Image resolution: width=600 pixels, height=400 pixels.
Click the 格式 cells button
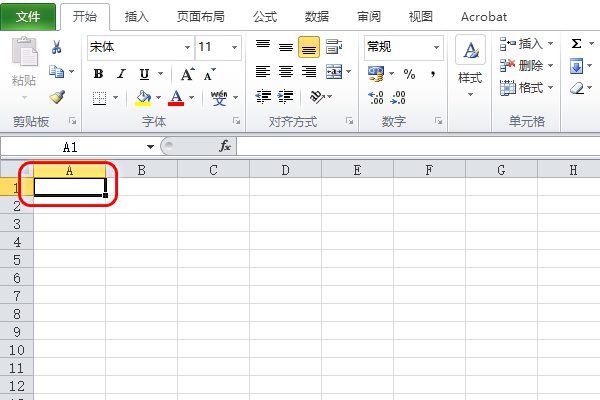526,88
